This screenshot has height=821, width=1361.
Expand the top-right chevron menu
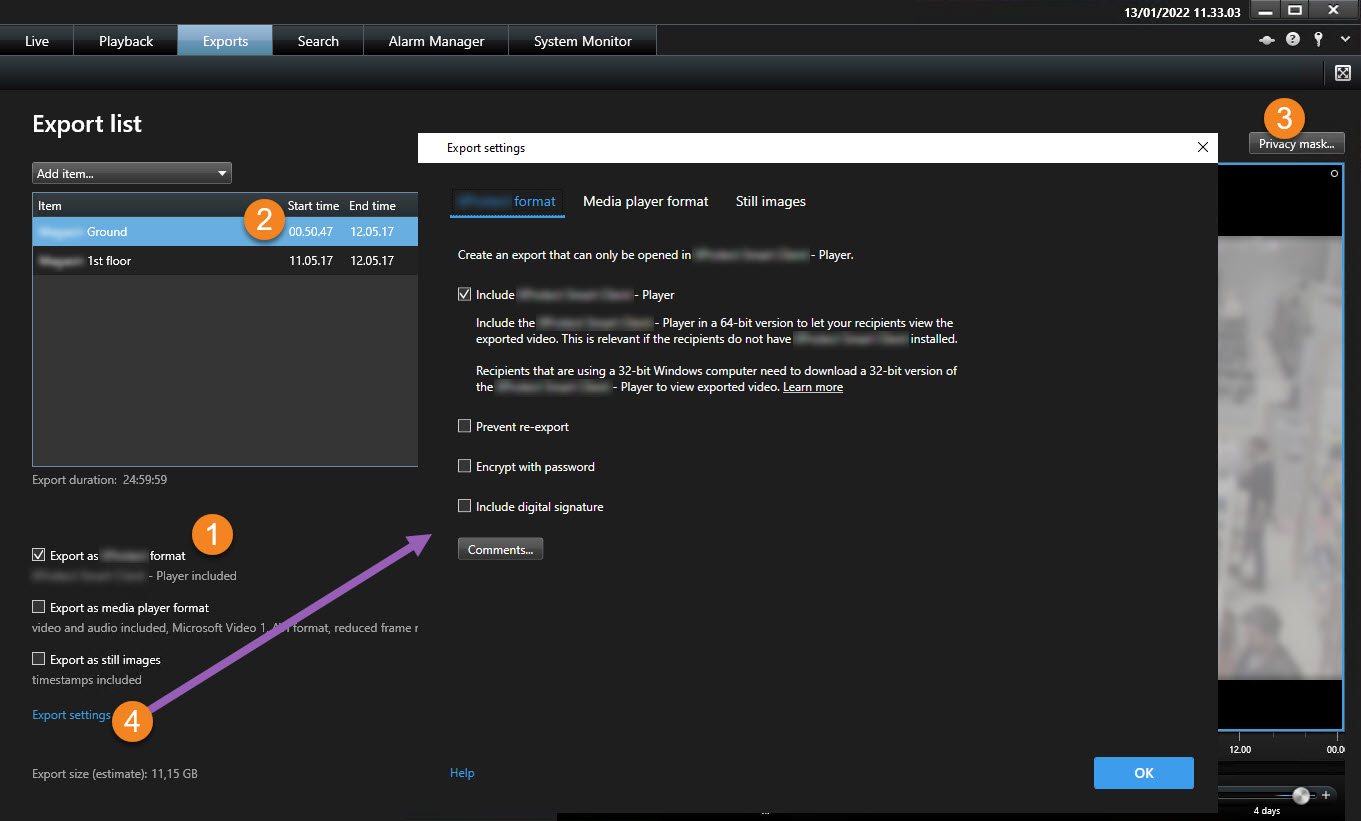tap(1345, 40)
